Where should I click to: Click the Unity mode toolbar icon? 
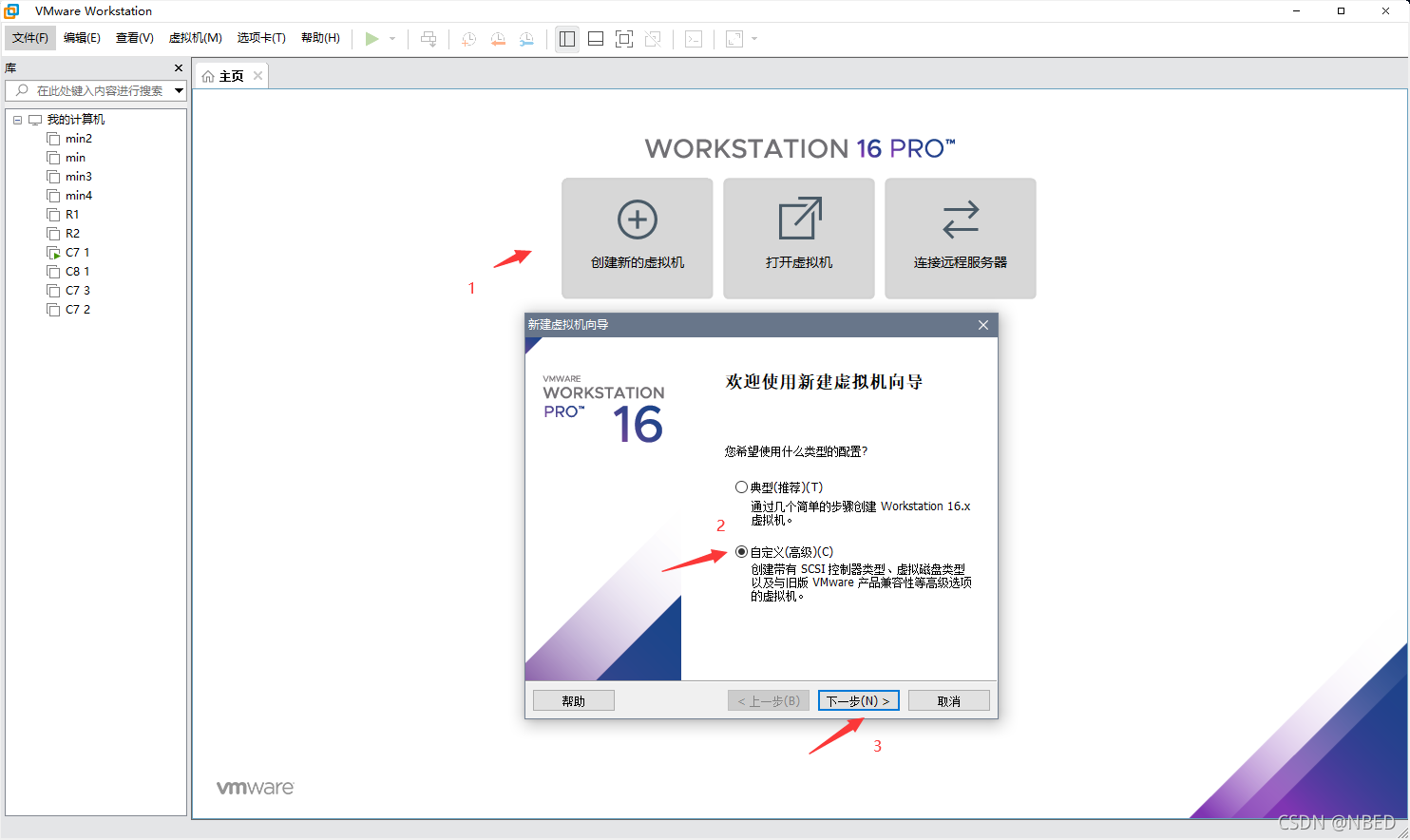click(653, 39)
